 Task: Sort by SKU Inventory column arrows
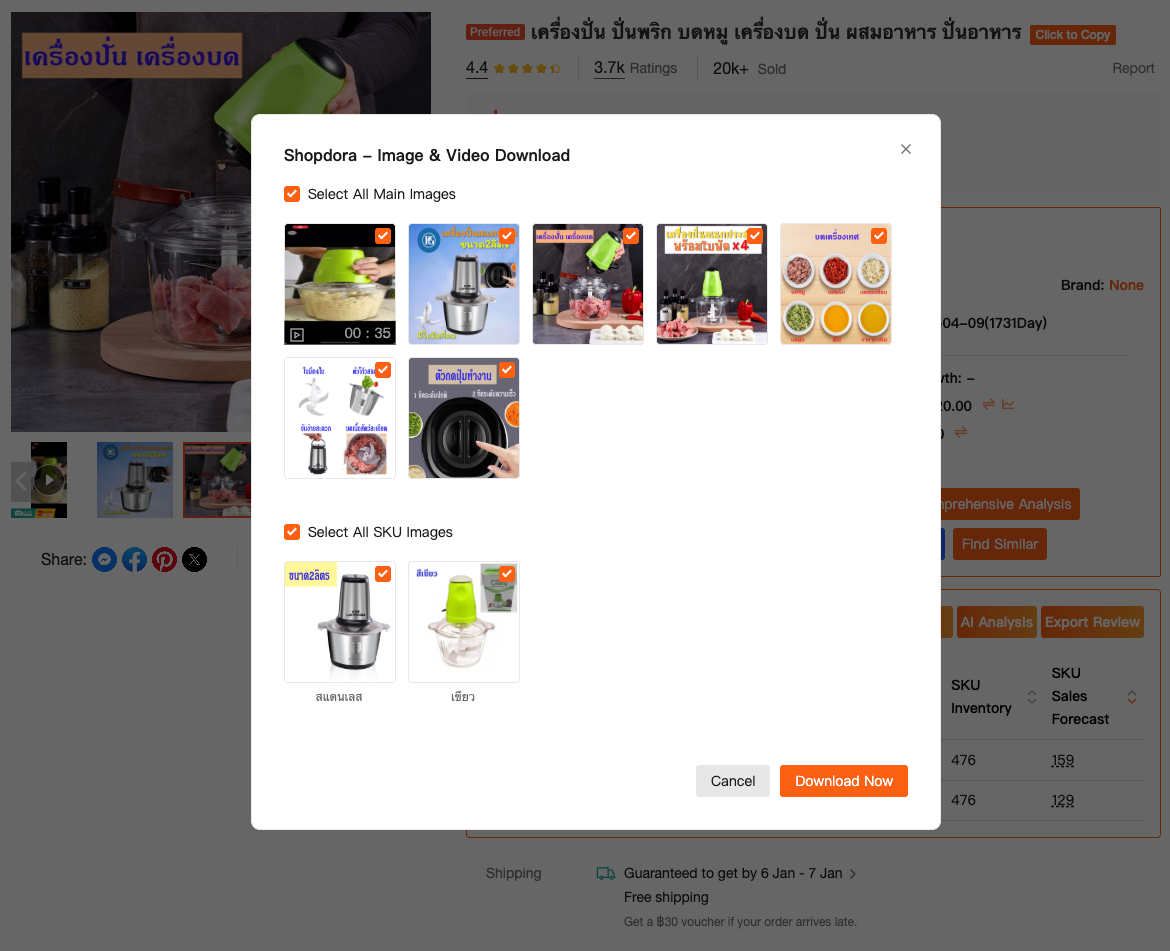coord(1032,697)
